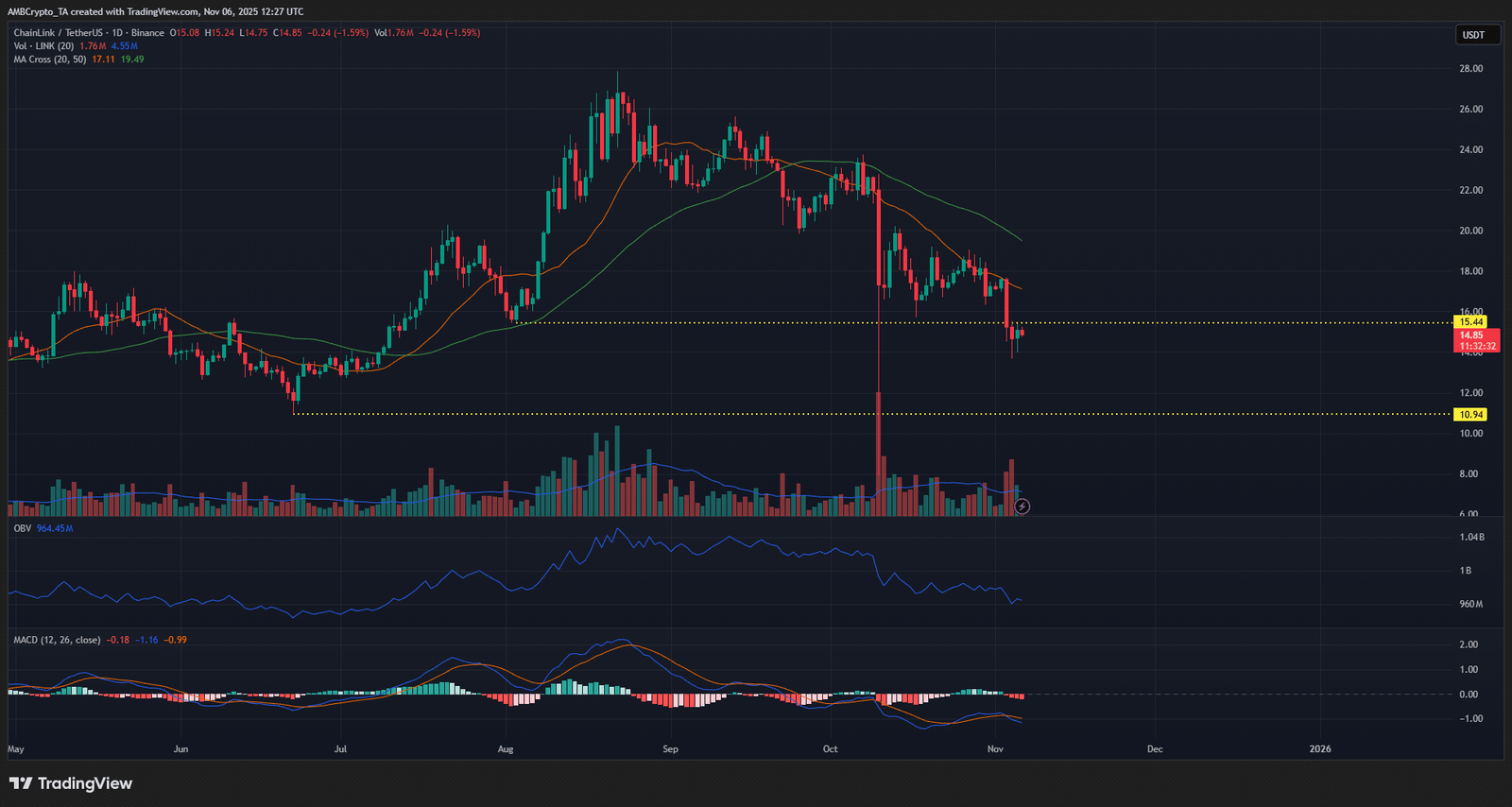Click the low value L14.75
The height and width of the screenshot is (807, 1512).
[x=254, y=33]
